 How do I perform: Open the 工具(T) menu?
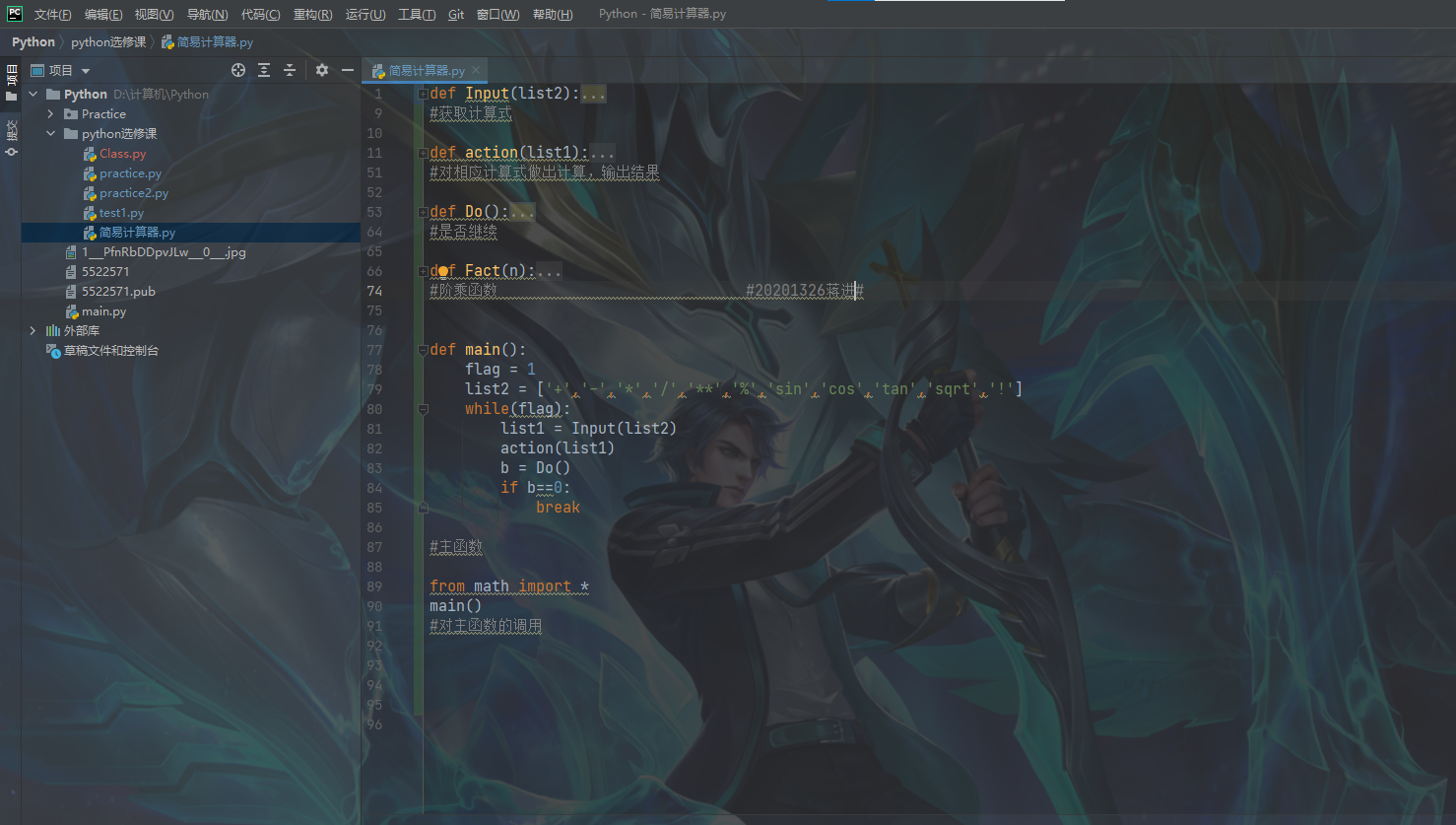tap(417, 15)
